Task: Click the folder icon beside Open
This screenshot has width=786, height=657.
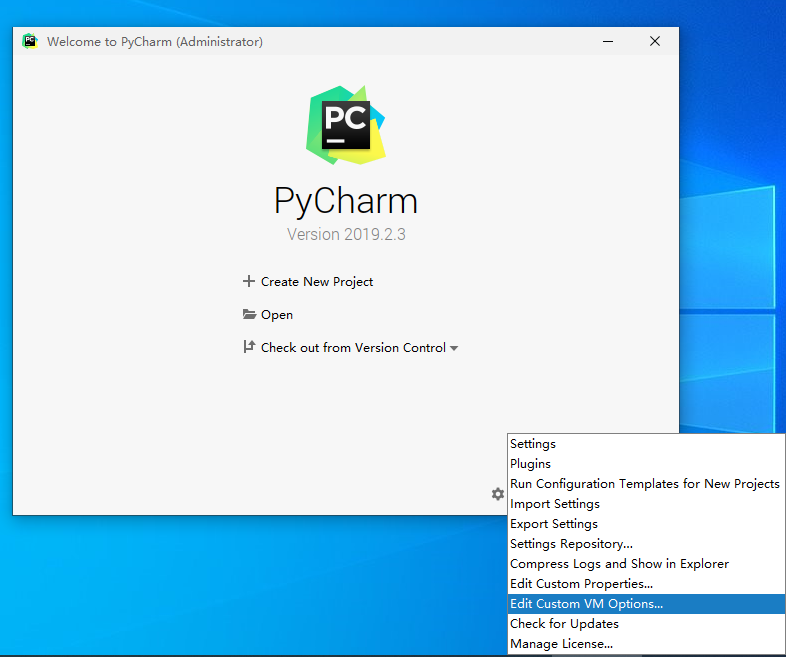Action: [249, 314]
